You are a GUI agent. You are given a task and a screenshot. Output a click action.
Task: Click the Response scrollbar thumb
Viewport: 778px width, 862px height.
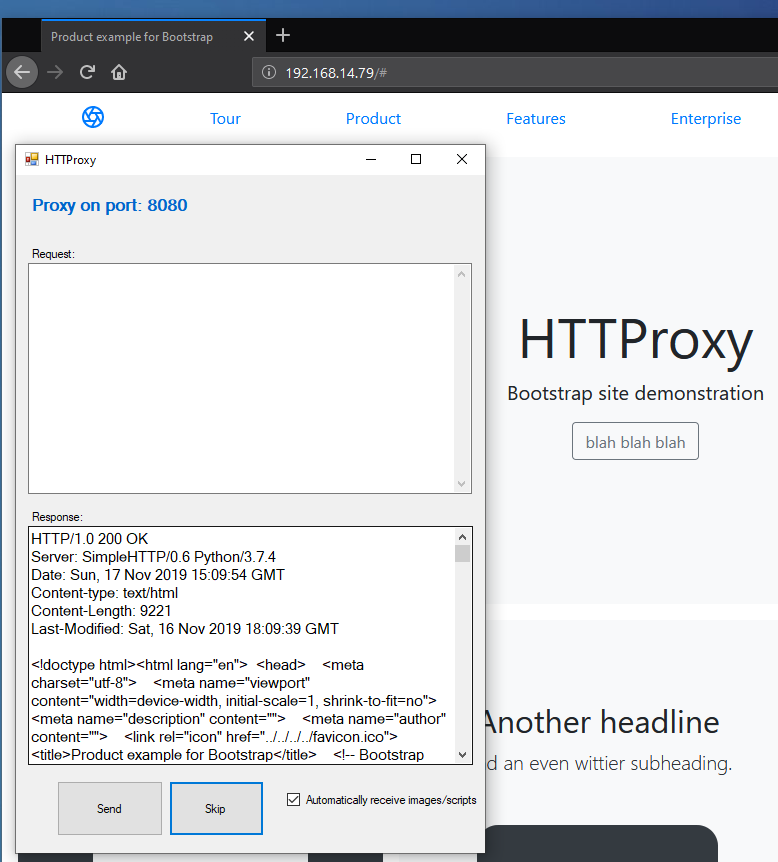tap(462, 553)
